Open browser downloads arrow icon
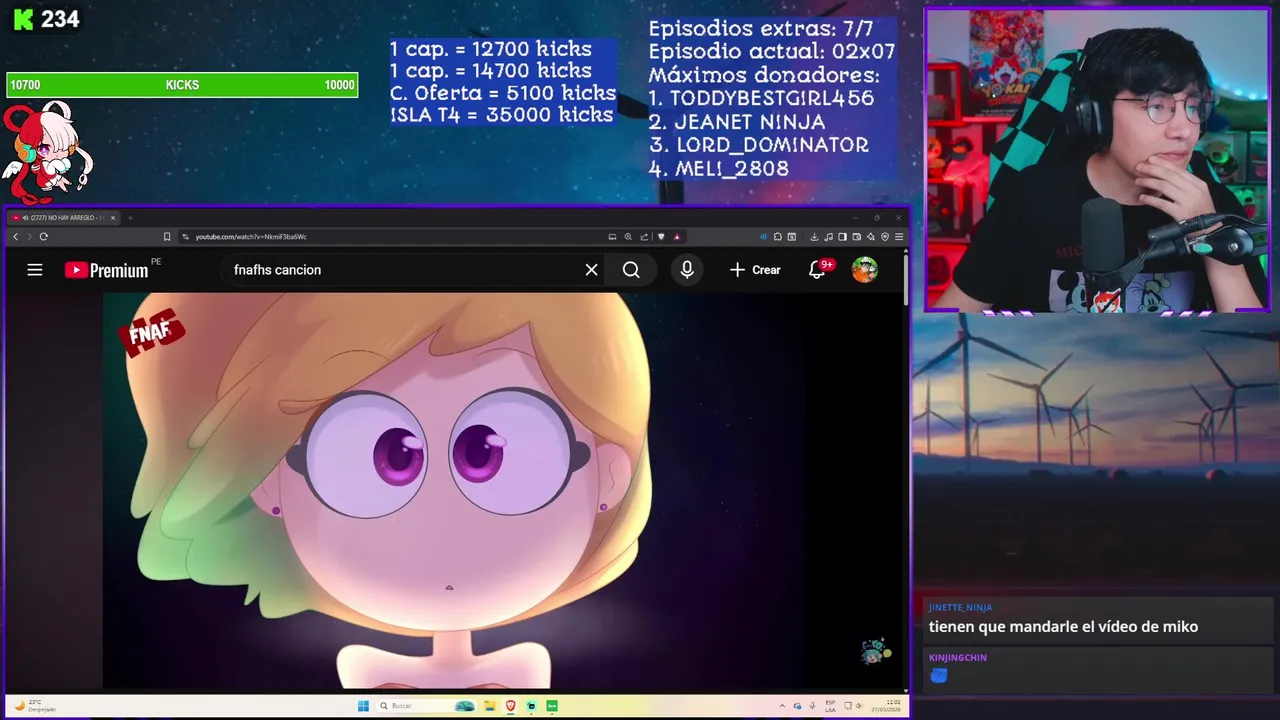This screenshot has width=1280, height=720. [814, 237]
